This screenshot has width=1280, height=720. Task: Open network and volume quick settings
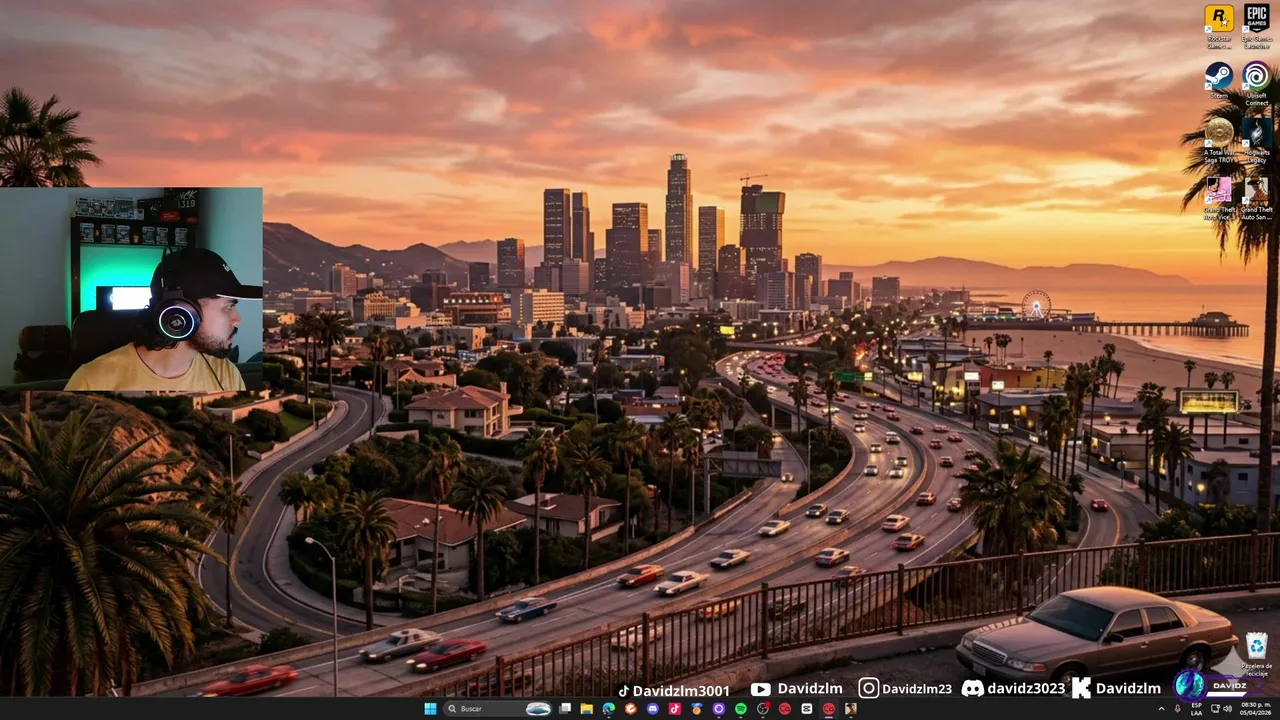[x=1221, y=709]
